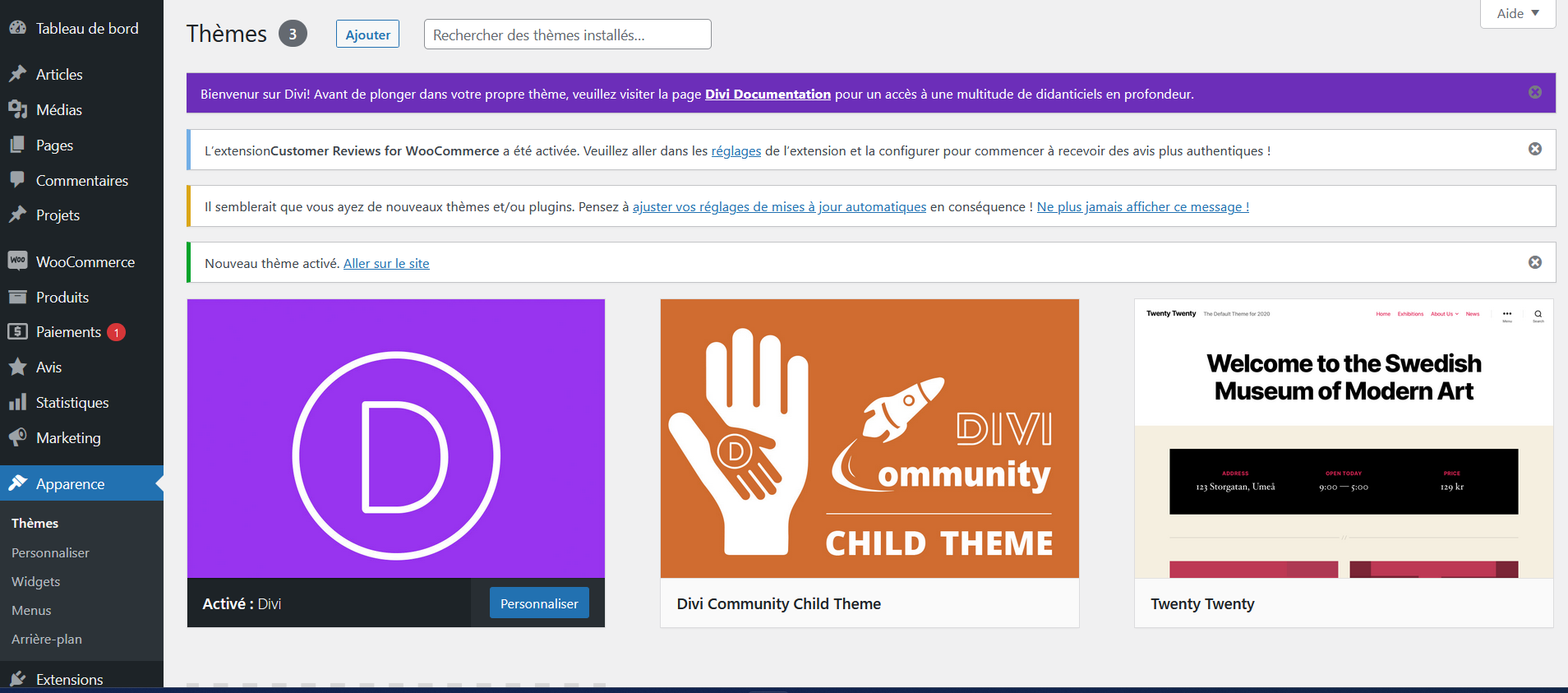
Task: Follow the Aller sur le site link
Action: 386,263
